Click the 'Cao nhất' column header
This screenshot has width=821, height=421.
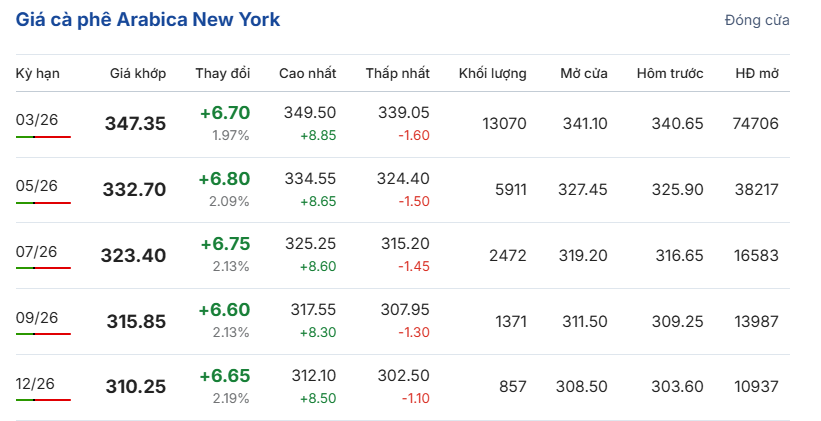[307, 74]
